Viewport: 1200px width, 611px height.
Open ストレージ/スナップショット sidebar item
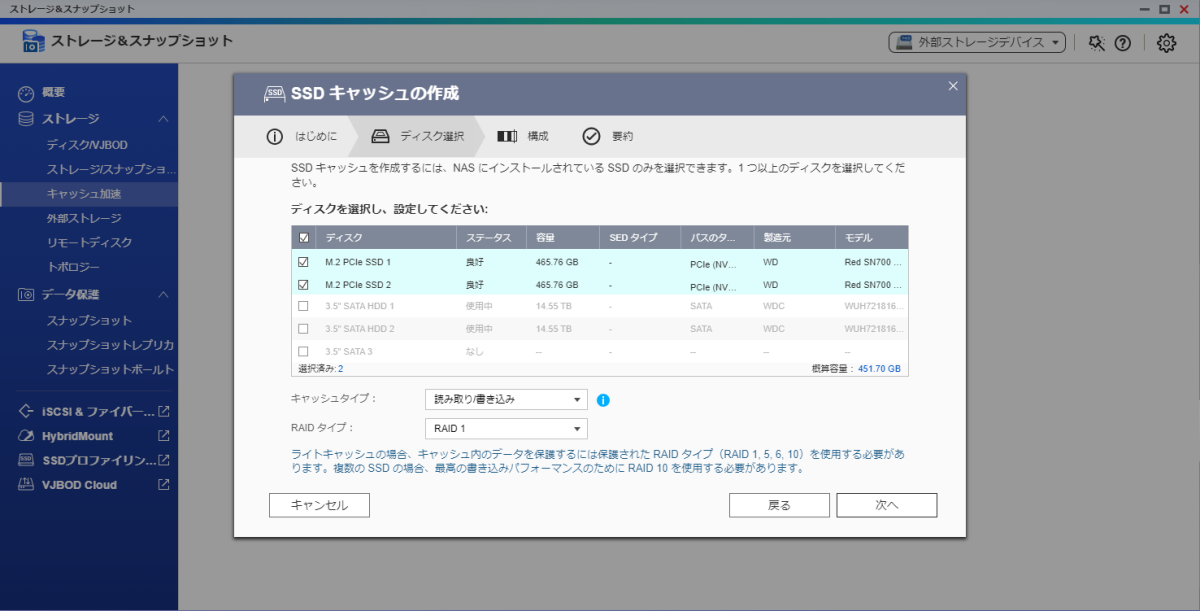click(111, 169)
